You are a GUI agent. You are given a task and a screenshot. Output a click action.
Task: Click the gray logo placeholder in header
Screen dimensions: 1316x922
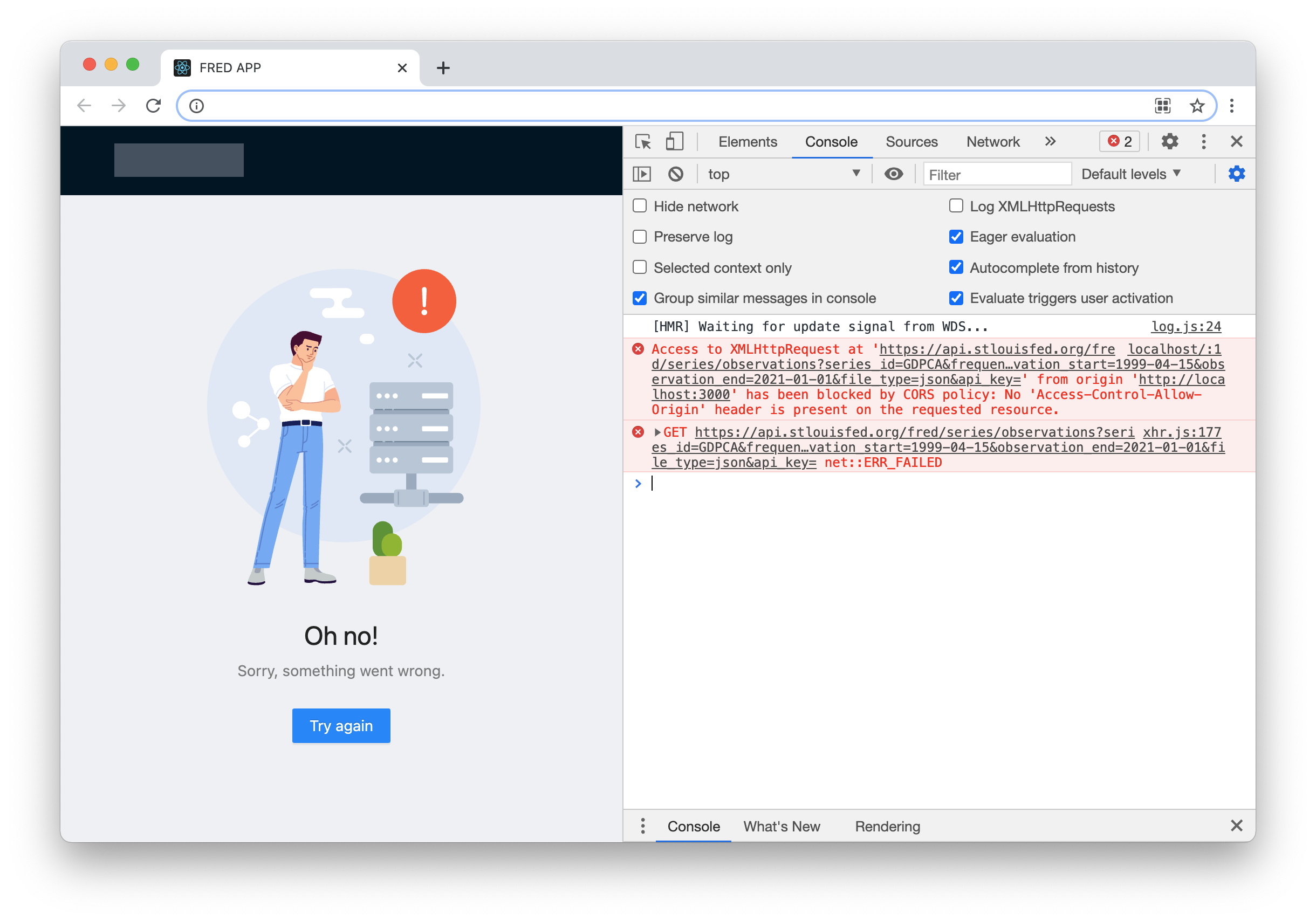coord(179,160)
